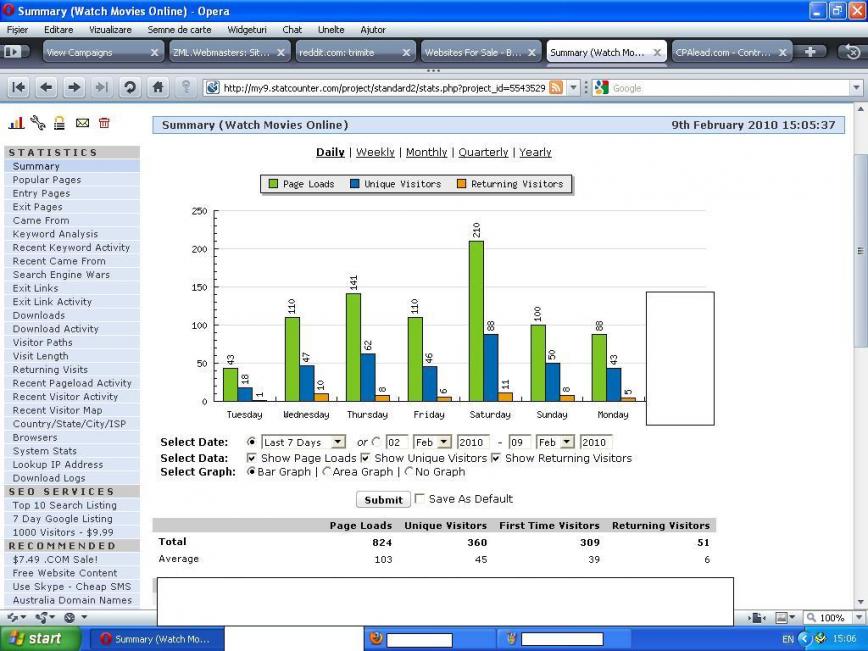Open a new tab with plus button
The height and width of the screenshot is (651, 868).
[x=810, y=52]
